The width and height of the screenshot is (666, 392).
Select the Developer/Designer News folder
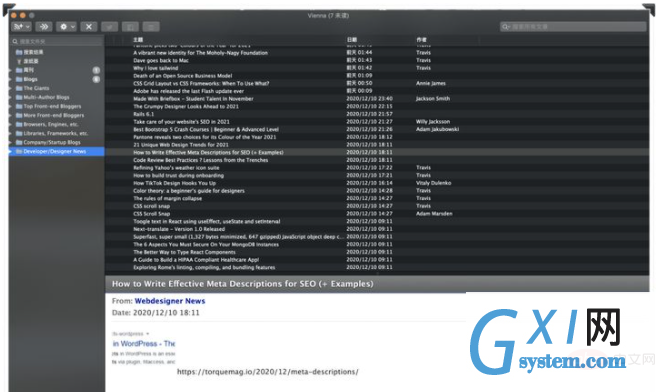click(55, 151)
